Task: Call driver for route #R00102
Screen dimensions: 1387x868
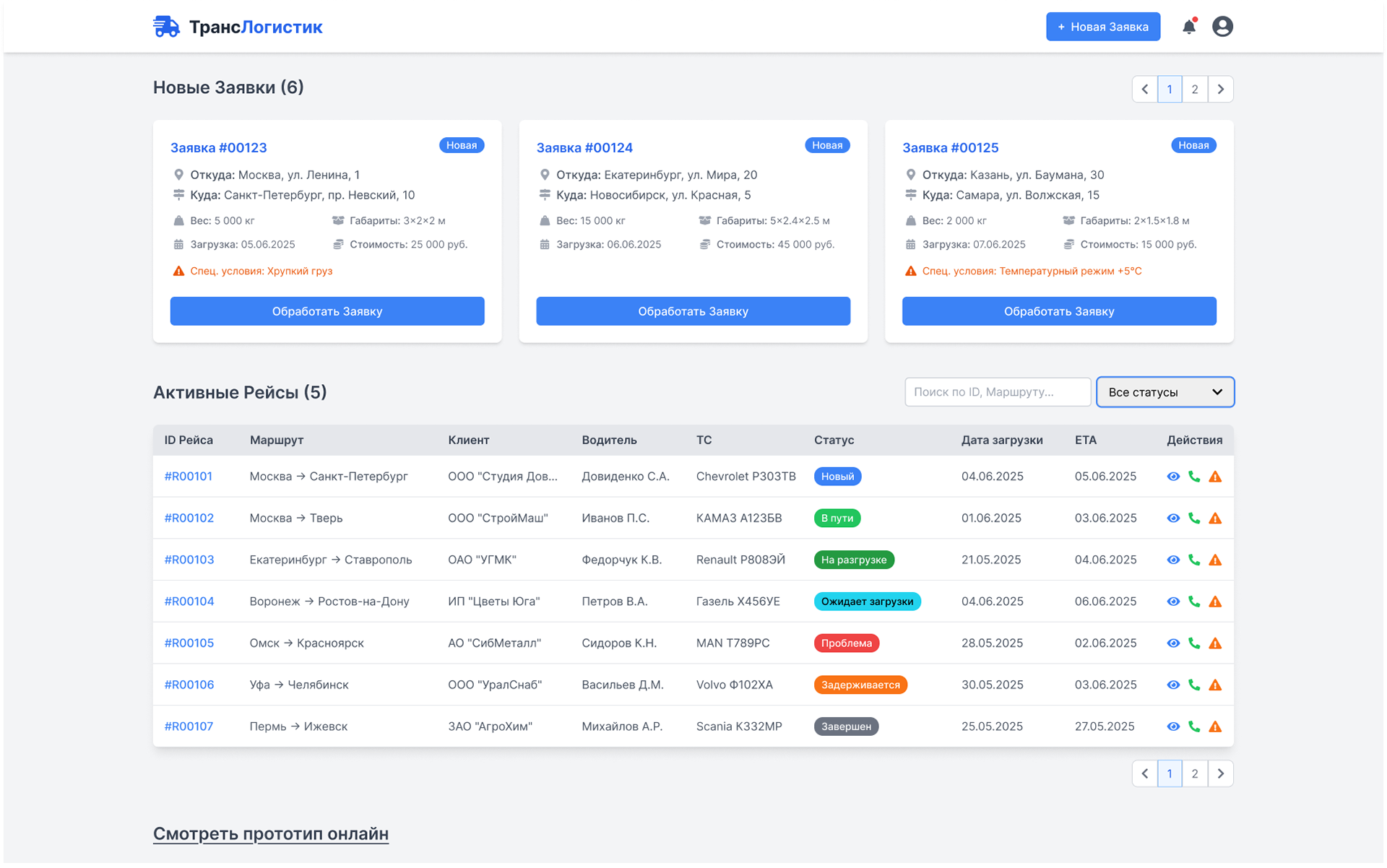Action: (1194, 518)
